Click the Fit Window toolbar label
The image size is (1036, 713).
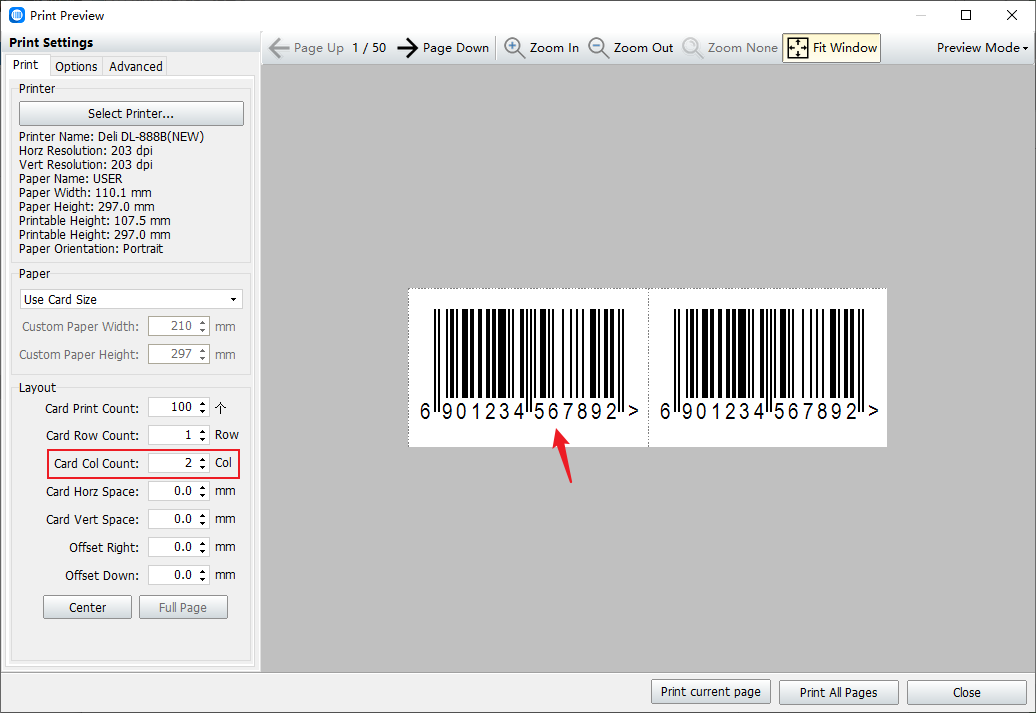(x=845, y=48)
